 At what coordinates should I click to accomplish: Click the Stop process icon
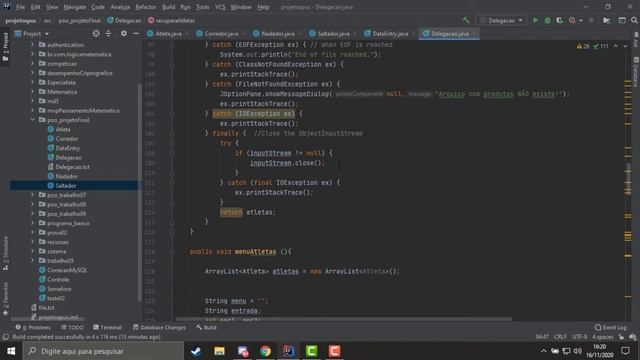(591, 20)
